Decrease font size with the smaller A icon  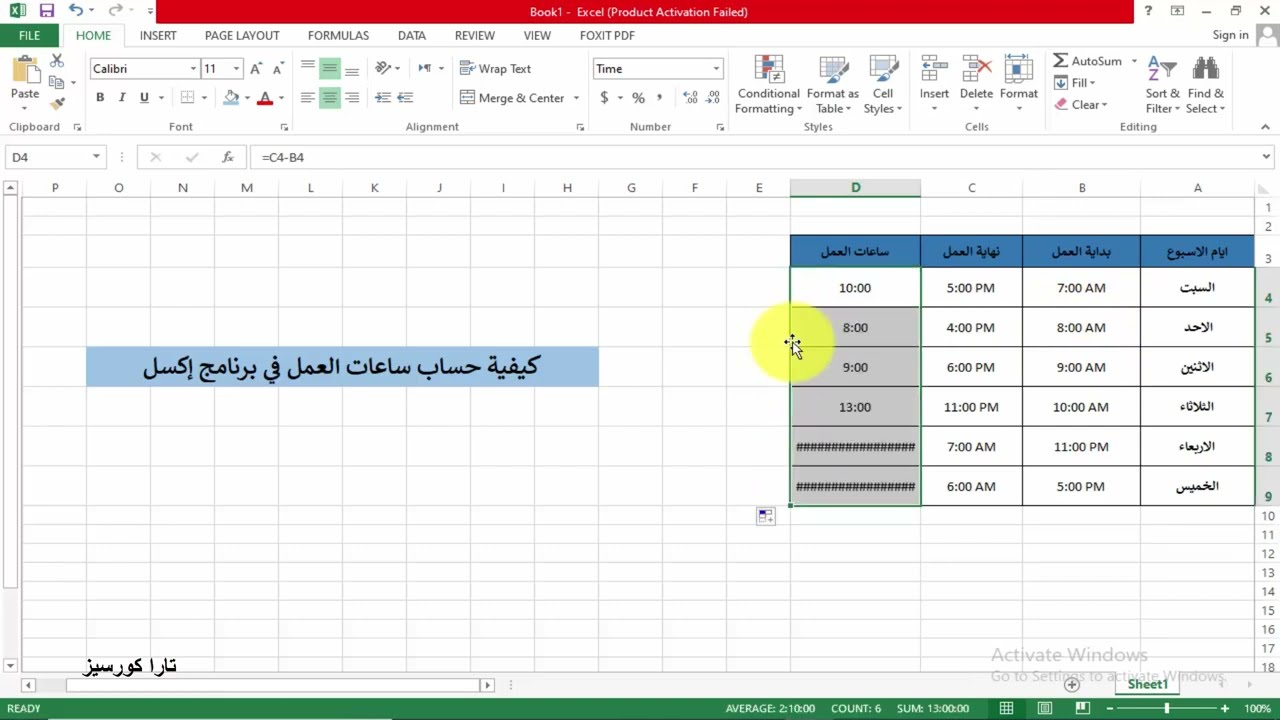[x=277, y=69]
